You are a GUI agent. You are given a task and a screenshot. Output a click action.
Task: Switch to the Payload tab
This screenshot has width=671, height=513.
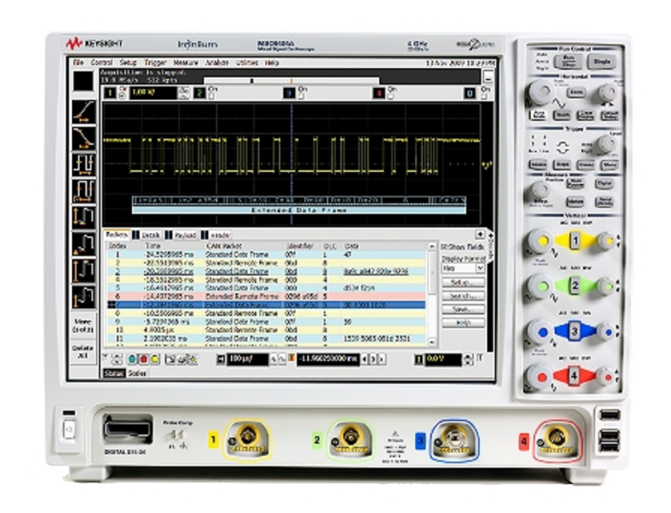click(185, 235)
